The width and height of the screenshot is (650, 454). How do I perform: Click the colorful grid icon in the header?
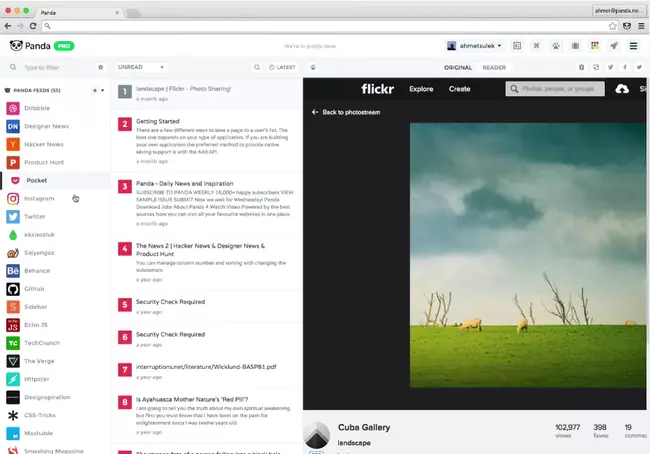[595, 46]
